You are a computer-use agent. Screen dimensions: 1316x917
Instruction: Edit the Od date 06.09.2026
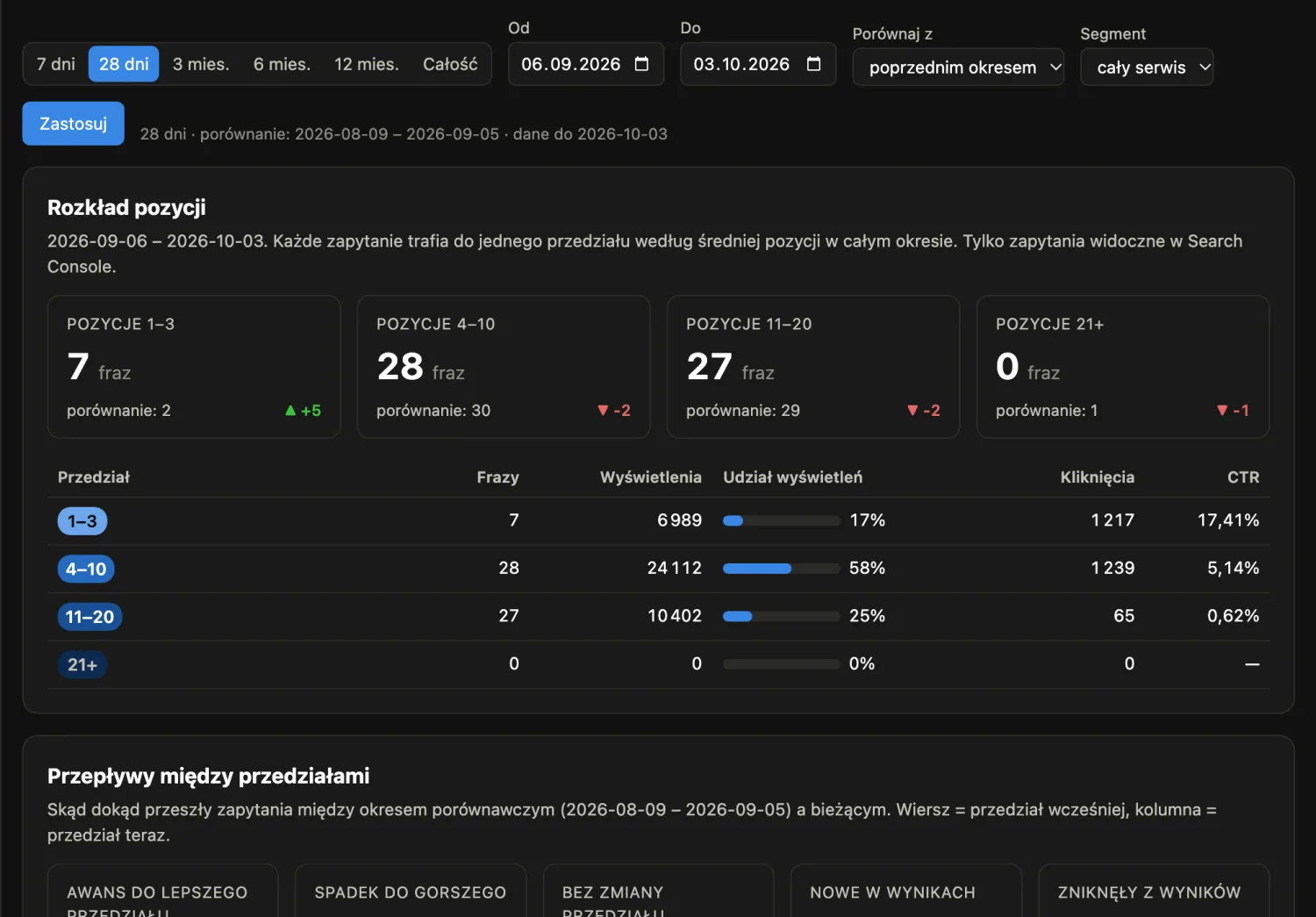570,64
